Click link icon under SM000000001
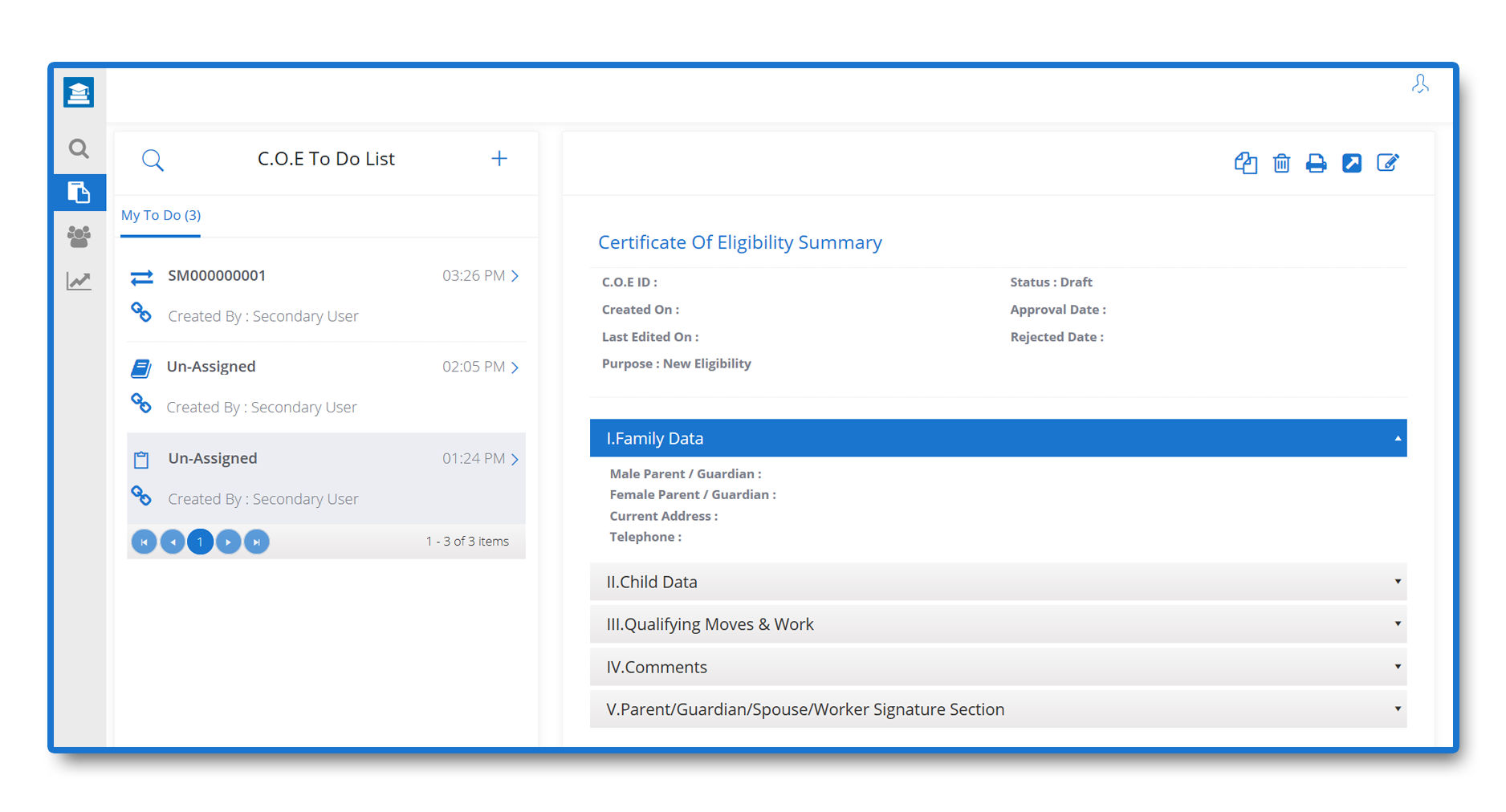Viewport: 1506px width, 812px height. pyautogui.click(x=141, y=312)
